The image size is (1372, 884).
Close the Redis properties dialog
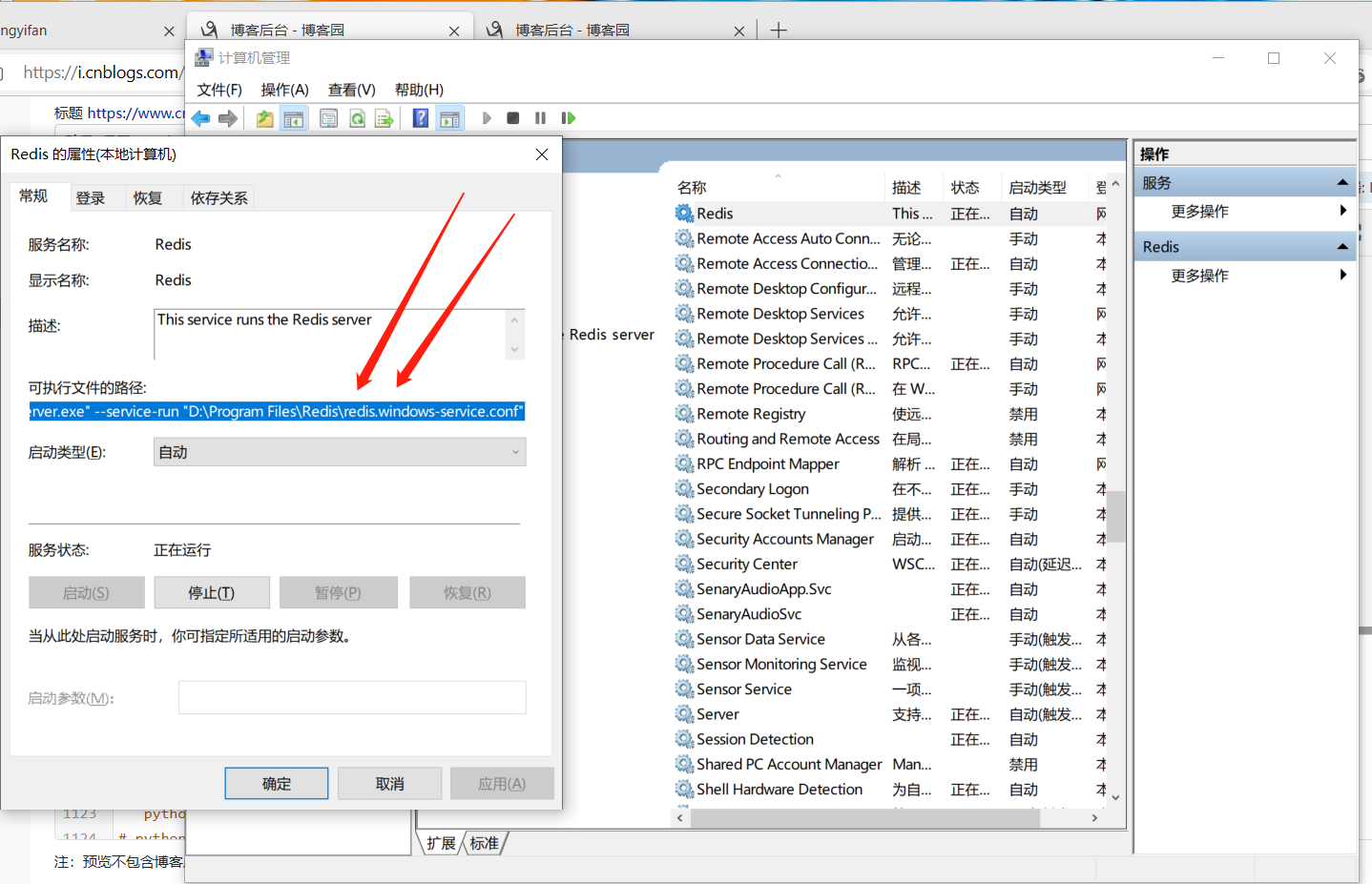tap(542, 154)
